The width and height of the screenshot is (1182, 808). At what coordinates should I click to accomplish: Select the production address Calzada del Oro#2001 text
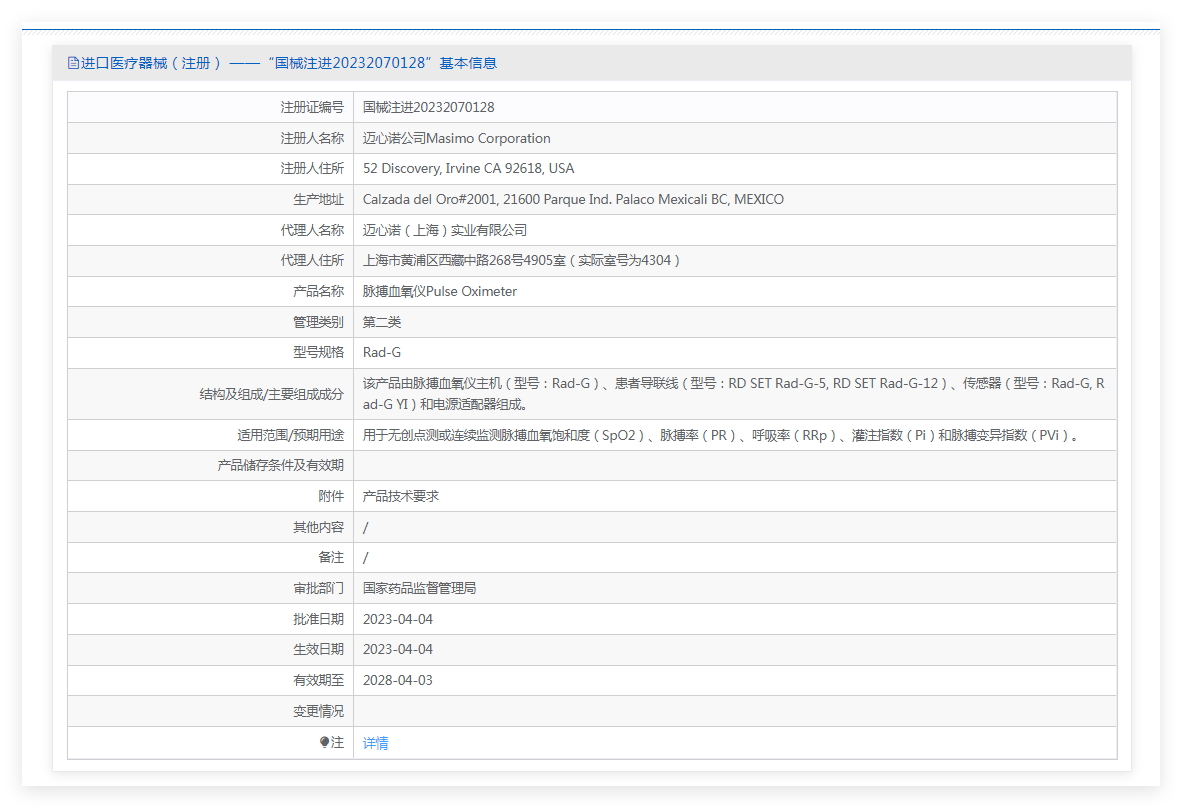coord(573,199)
